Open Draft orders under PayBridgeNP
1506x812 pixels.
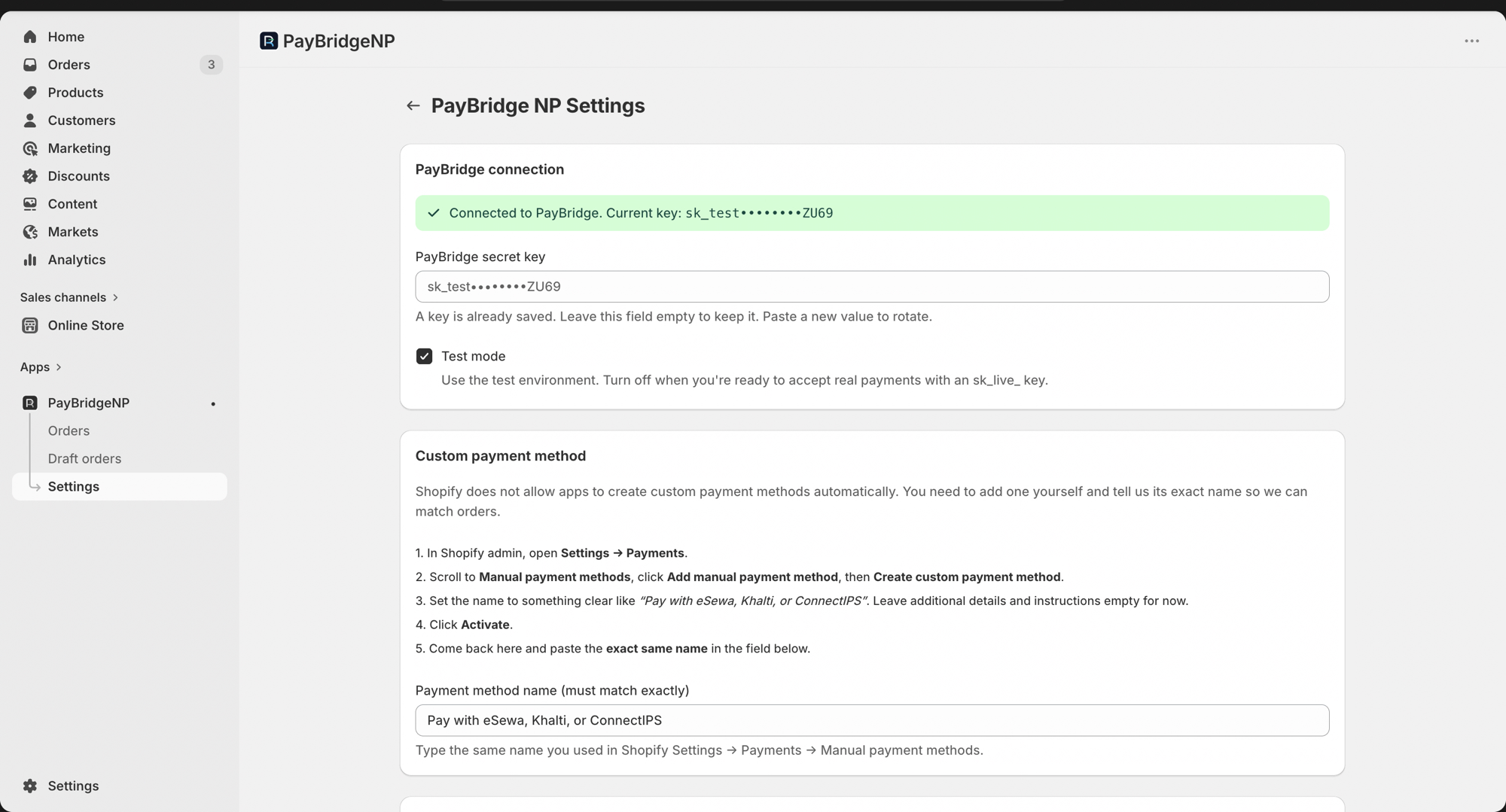(x=84, y=458)
